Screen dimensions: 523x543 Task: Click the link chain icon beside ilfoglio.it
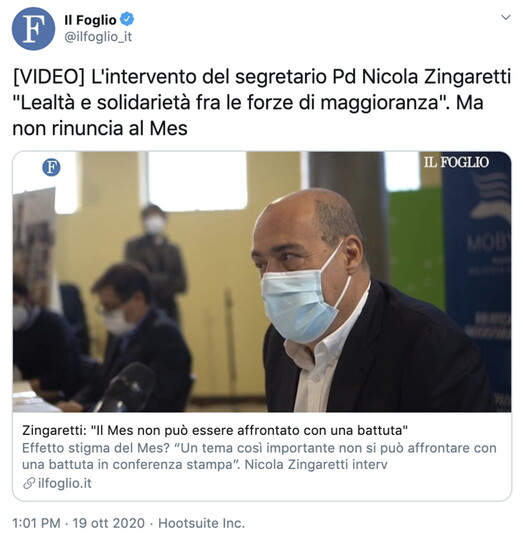29,483
